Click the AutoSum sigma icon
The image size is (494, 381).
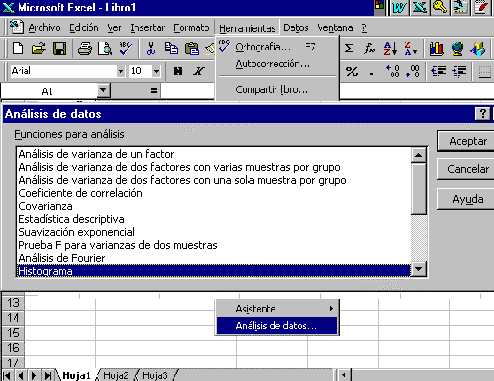click(x=349, y=49)
